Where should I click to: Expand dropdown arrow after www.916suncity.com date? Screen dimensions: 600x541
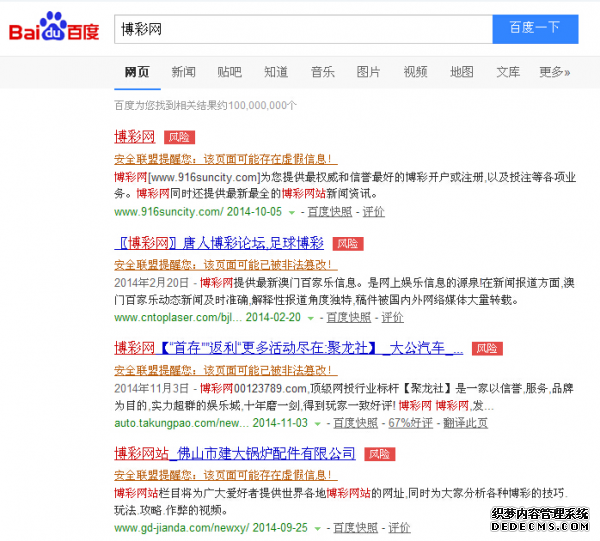pos(292,212)
